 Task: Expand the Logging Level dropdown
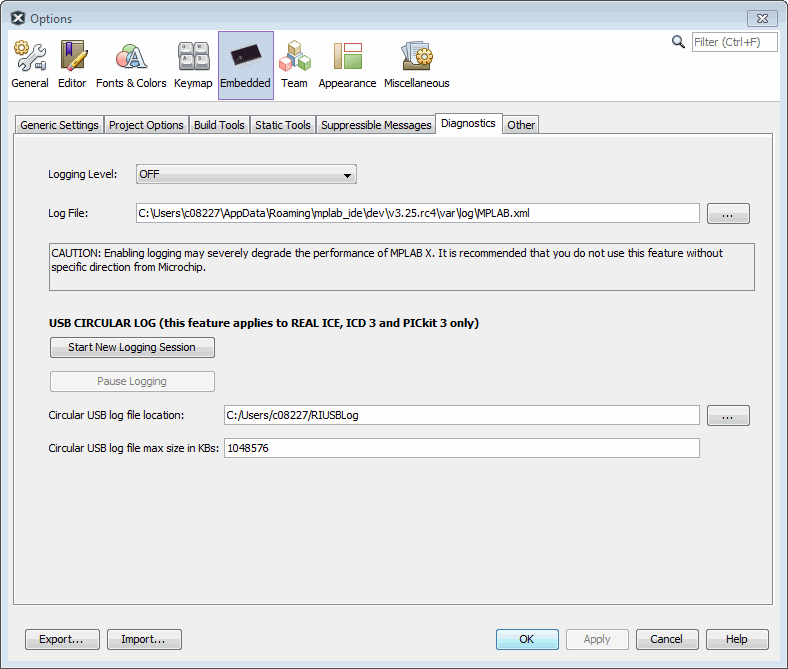click(x=246, y=175)
